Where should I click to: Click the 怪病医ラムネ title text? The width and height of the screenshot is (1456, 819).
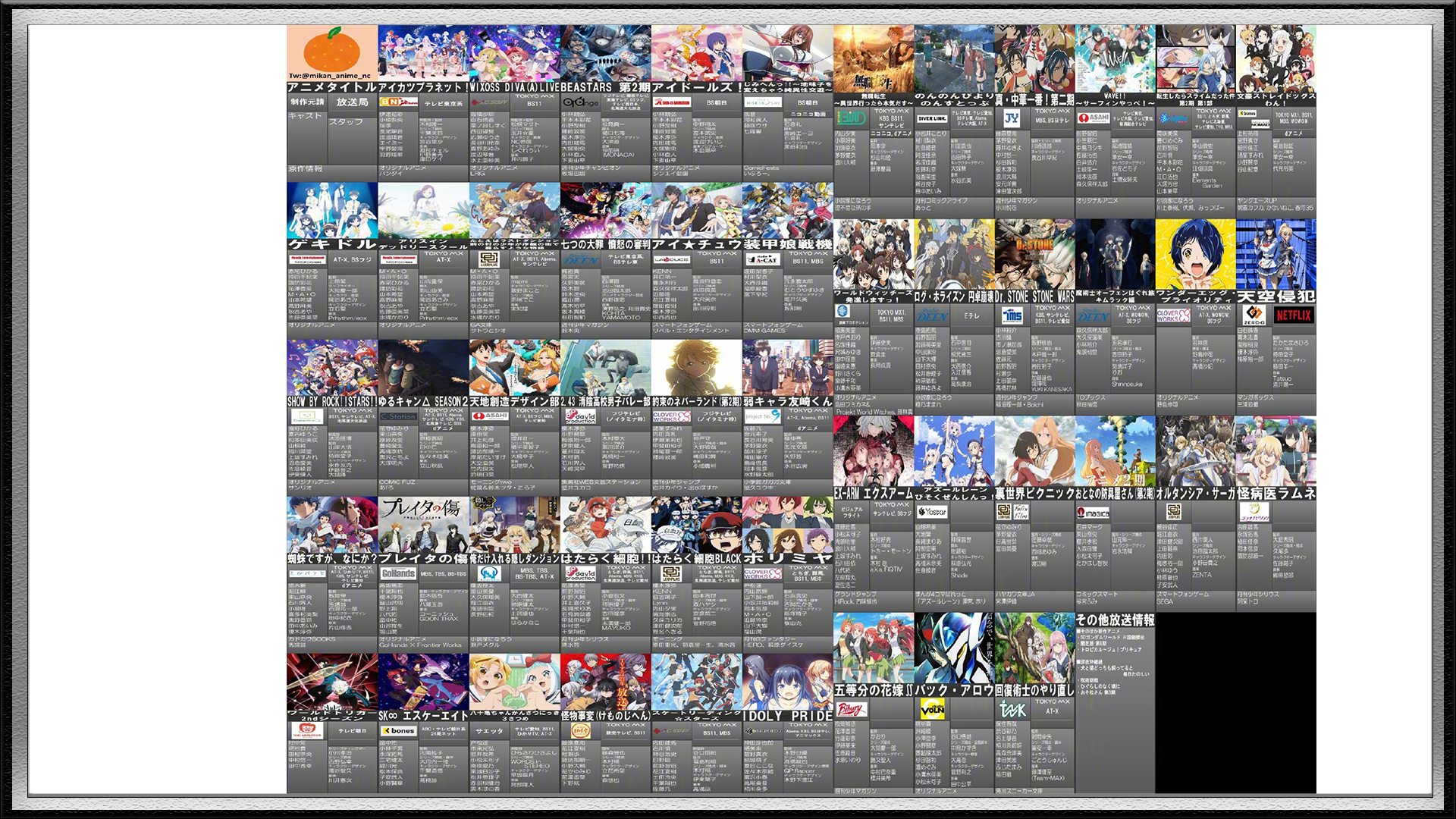pyautogui.click(x=1276, y=493)
